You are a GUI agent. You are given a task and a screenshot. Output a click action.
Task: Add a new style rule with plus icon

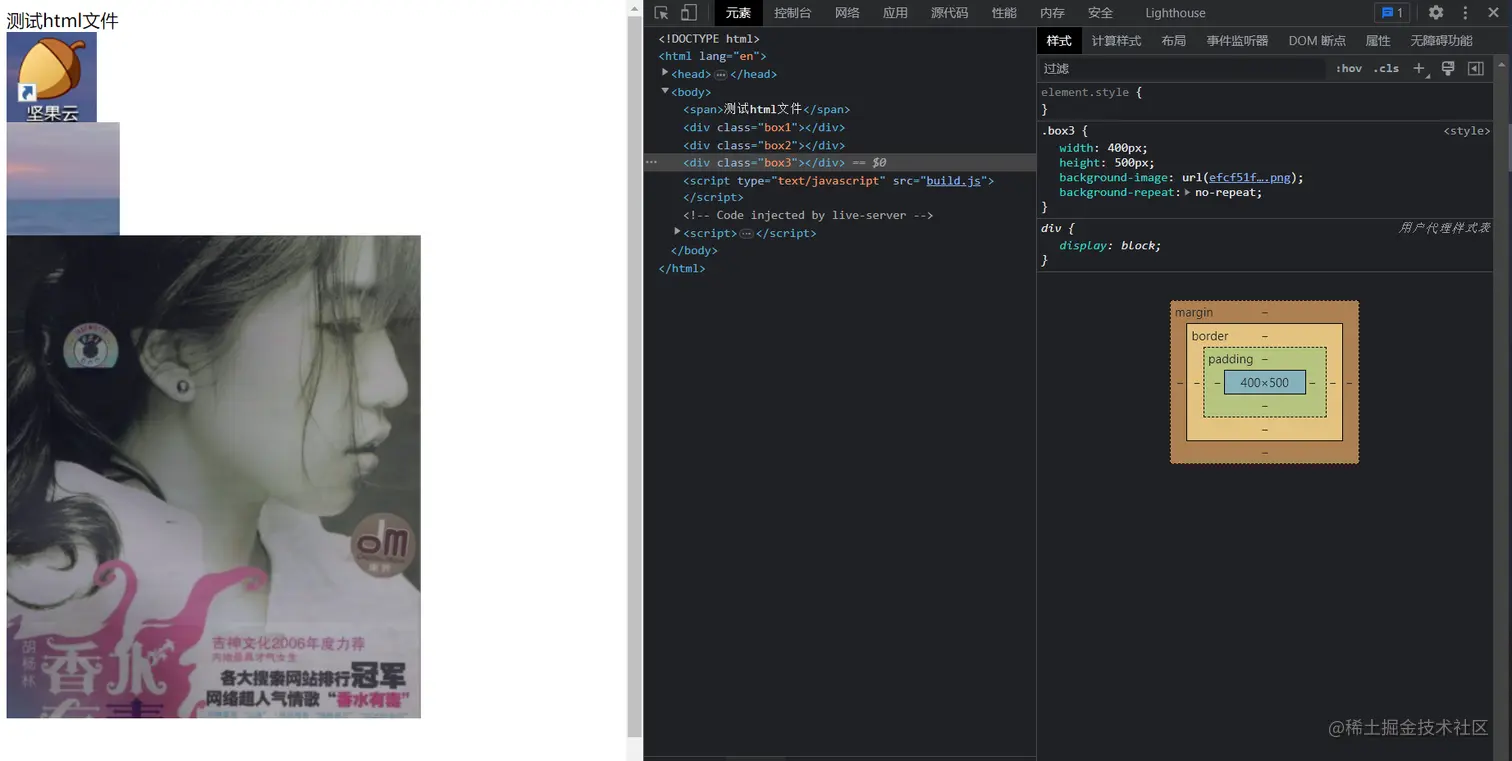[x=1419, y=68]
